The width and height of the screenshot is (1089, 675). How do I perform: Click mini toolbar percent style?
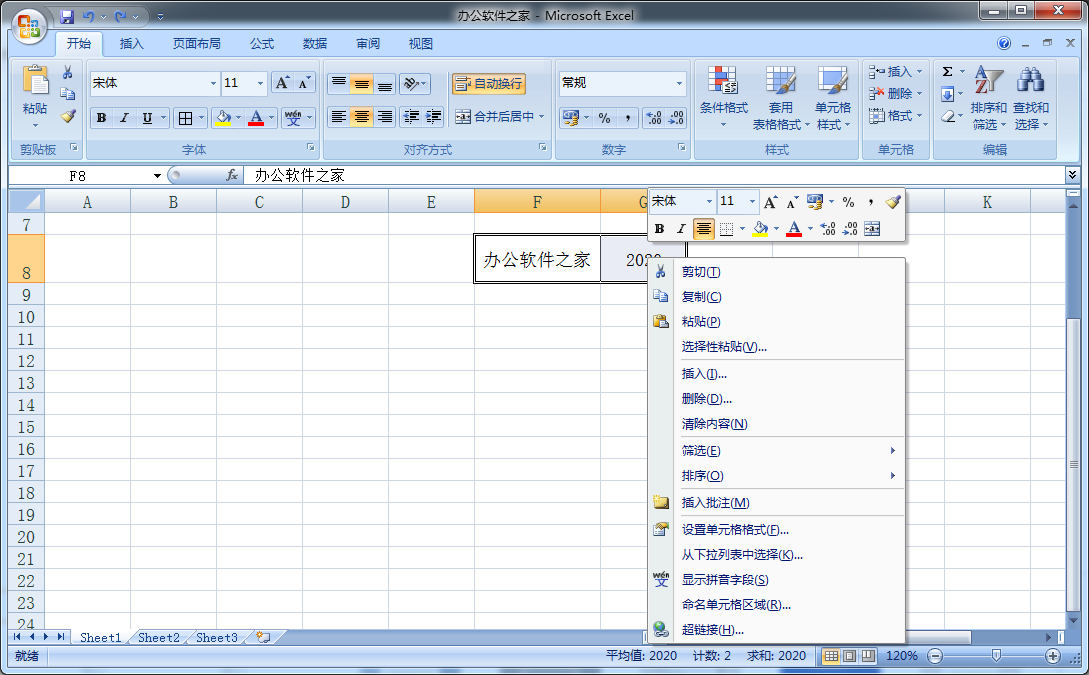848,201
